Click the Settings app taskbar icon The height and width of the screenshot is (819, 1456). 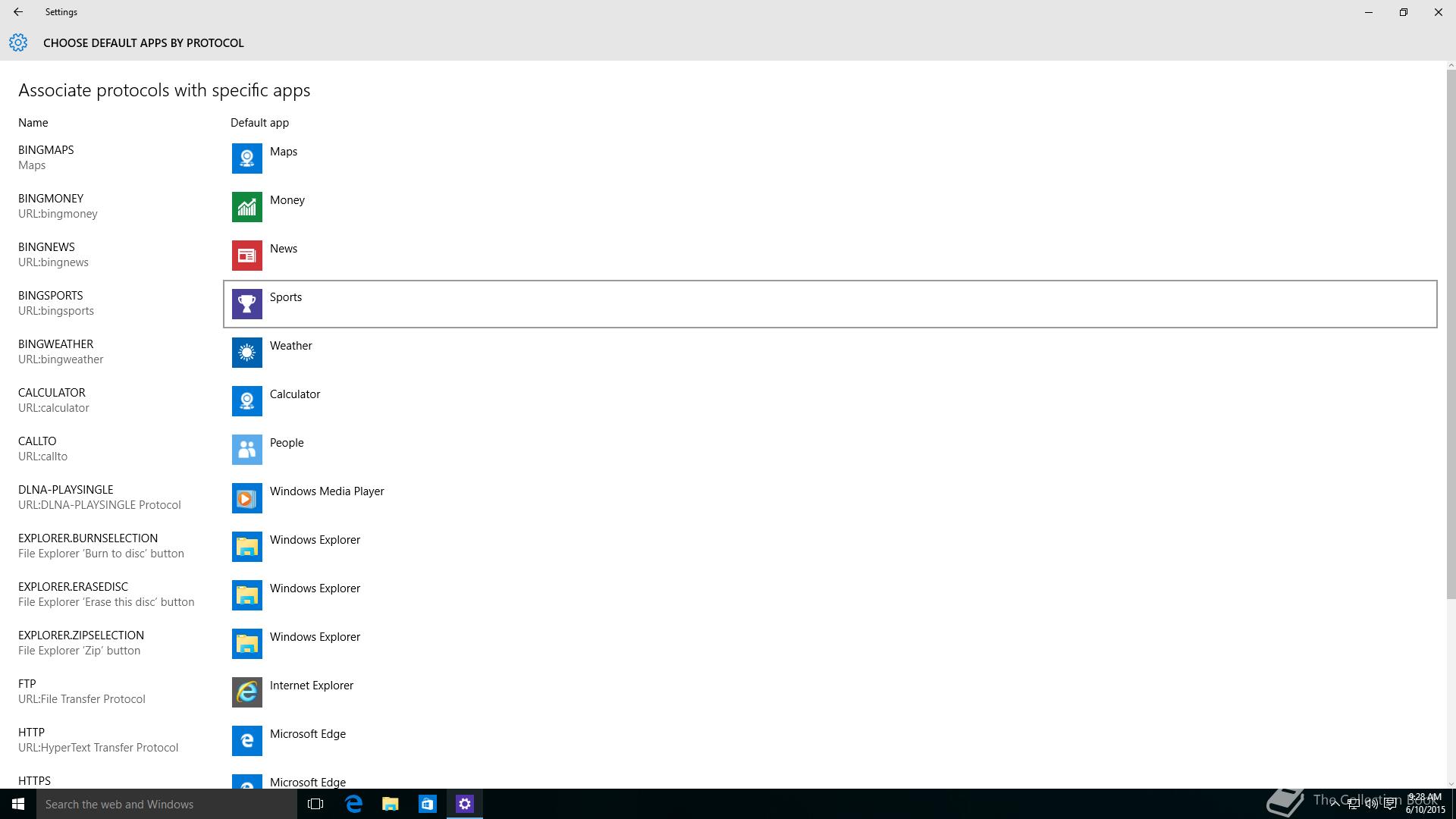point(464,804)
